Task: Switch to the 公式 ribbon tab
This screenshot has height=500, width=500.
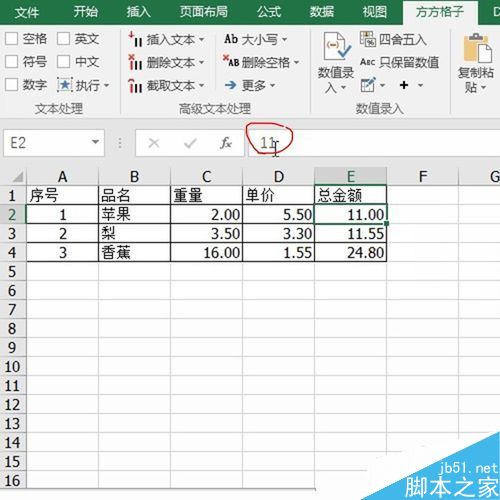Action: click(269, 12)
